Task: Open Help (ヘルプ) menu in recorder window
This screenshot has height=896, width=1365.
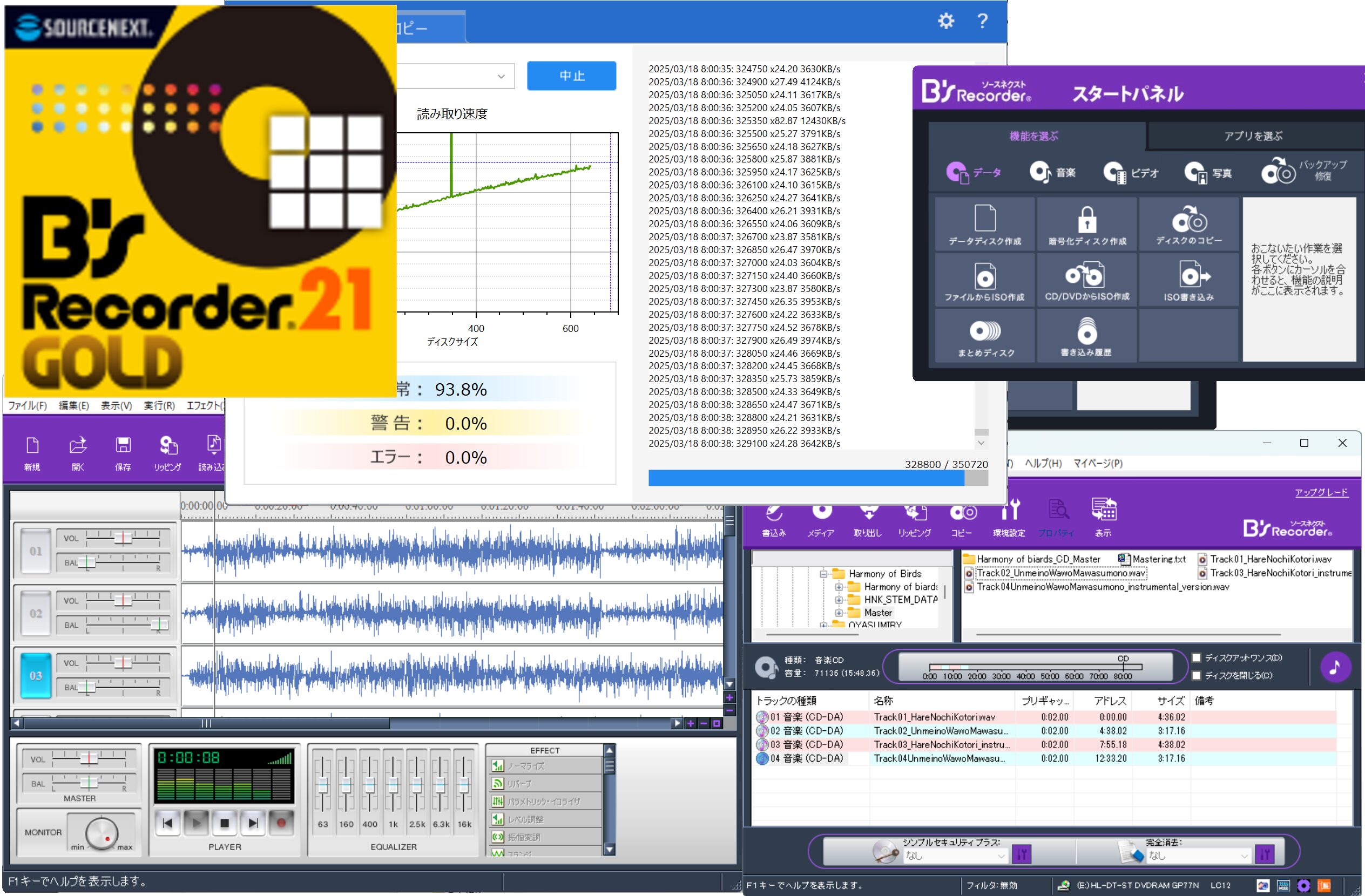Action: (x=1043, y=463)
